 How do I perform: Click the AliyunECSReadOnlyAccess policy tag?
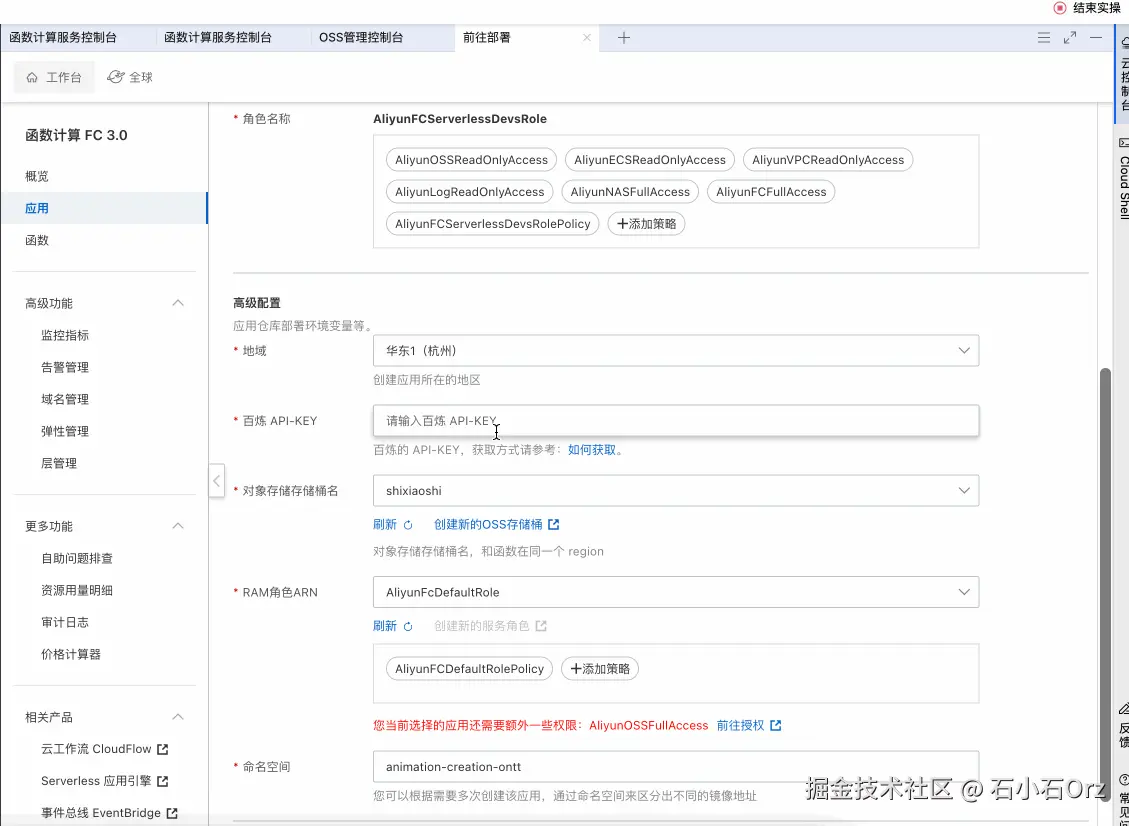click(x=650, y=160)
